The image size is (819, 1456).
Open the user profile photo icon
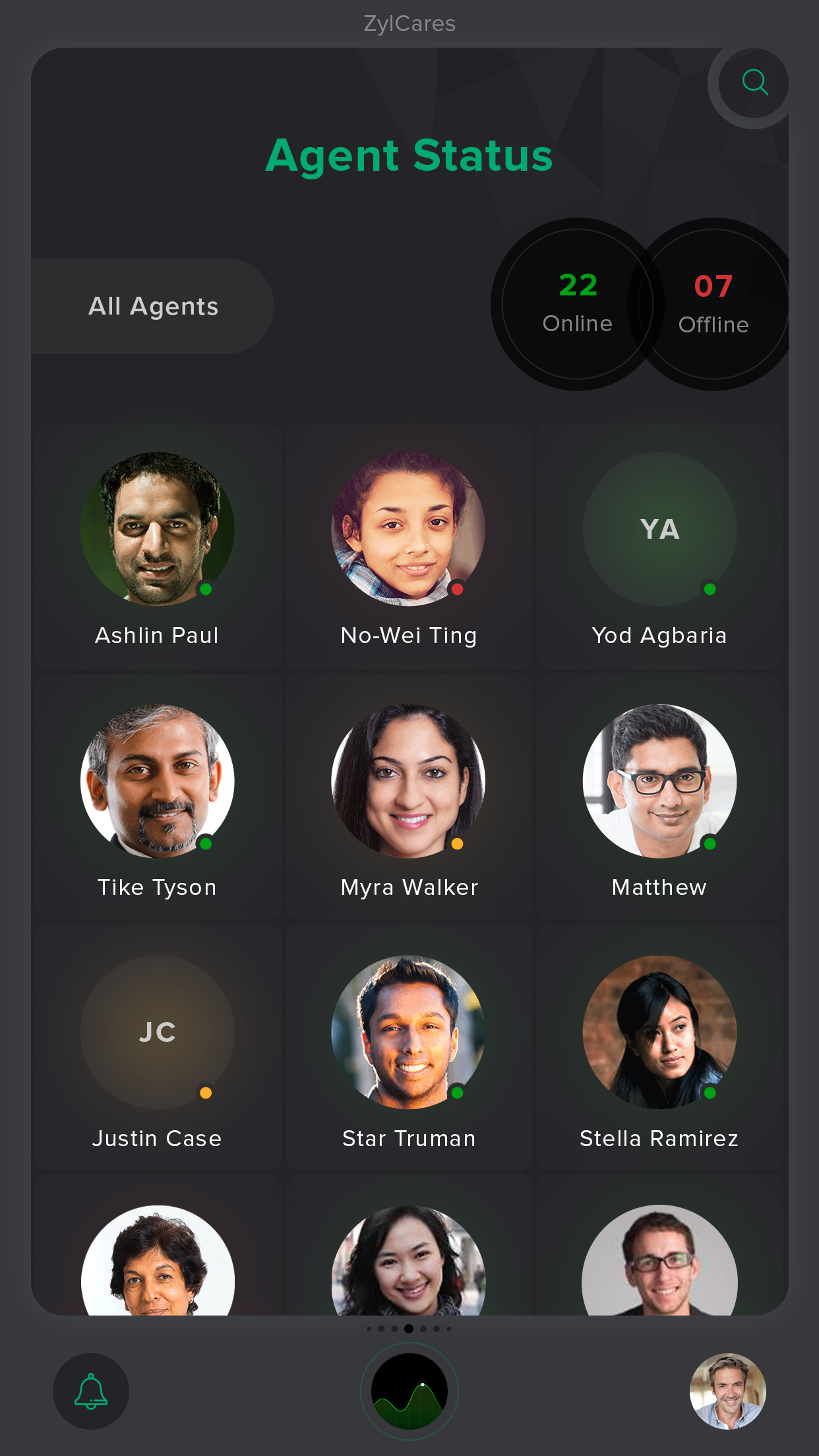[728, 1391]
